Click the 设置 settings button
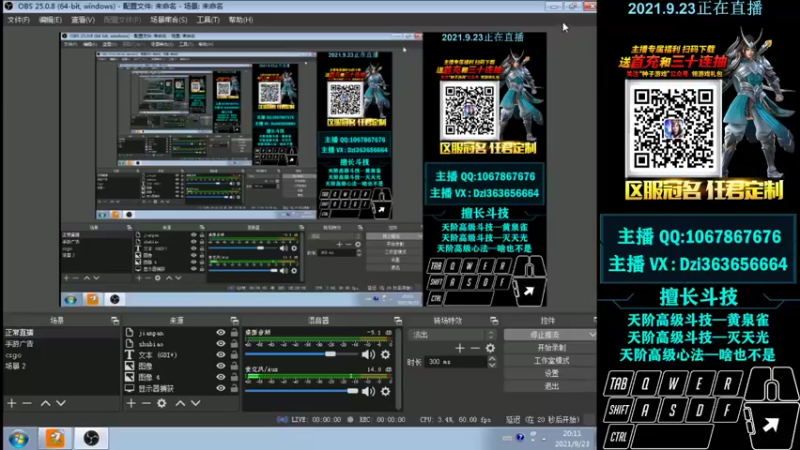The width and height of the screenshot is (800, 450). [x=552, y=373]
